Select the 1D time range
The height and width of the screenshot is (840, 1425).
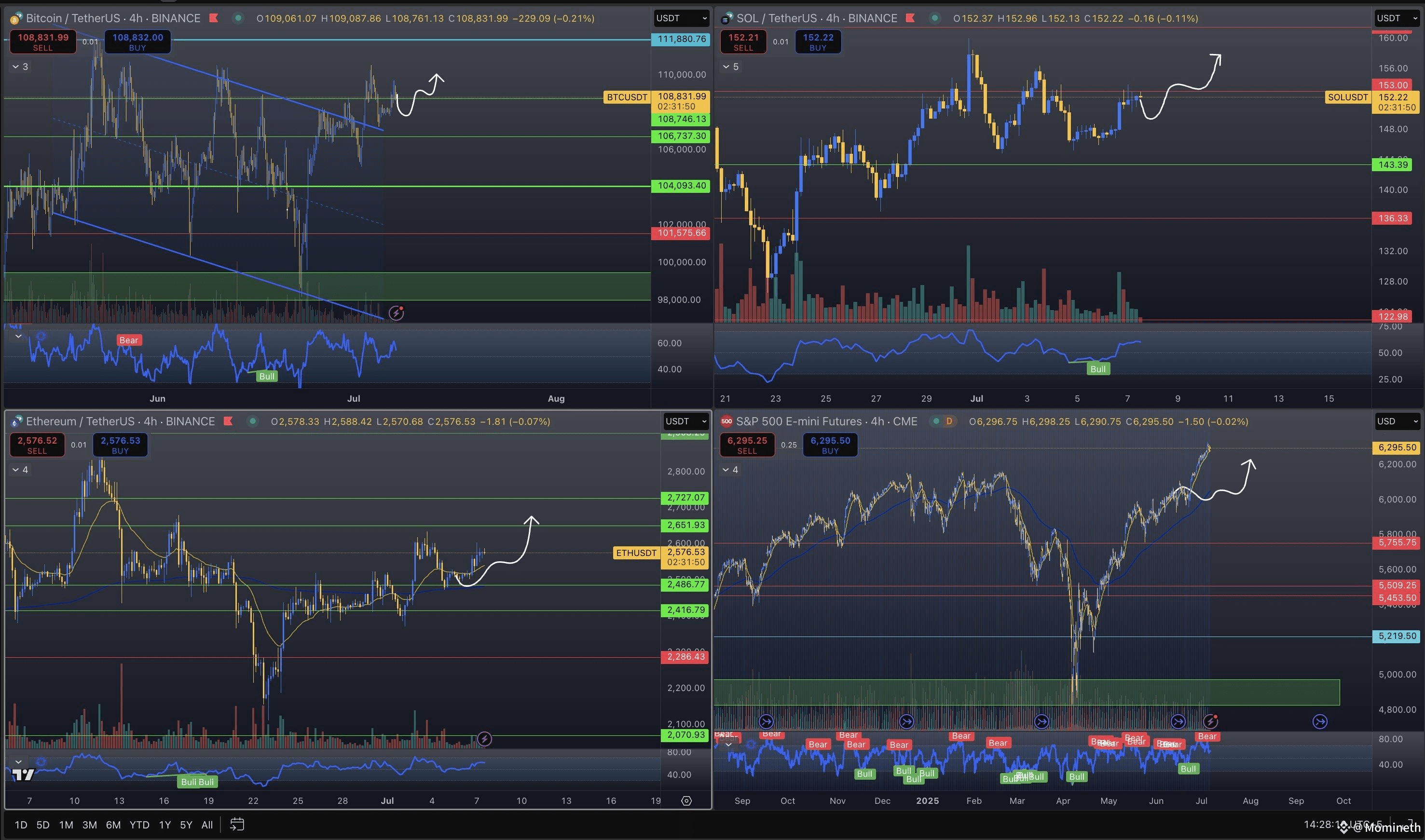(21, 825)
